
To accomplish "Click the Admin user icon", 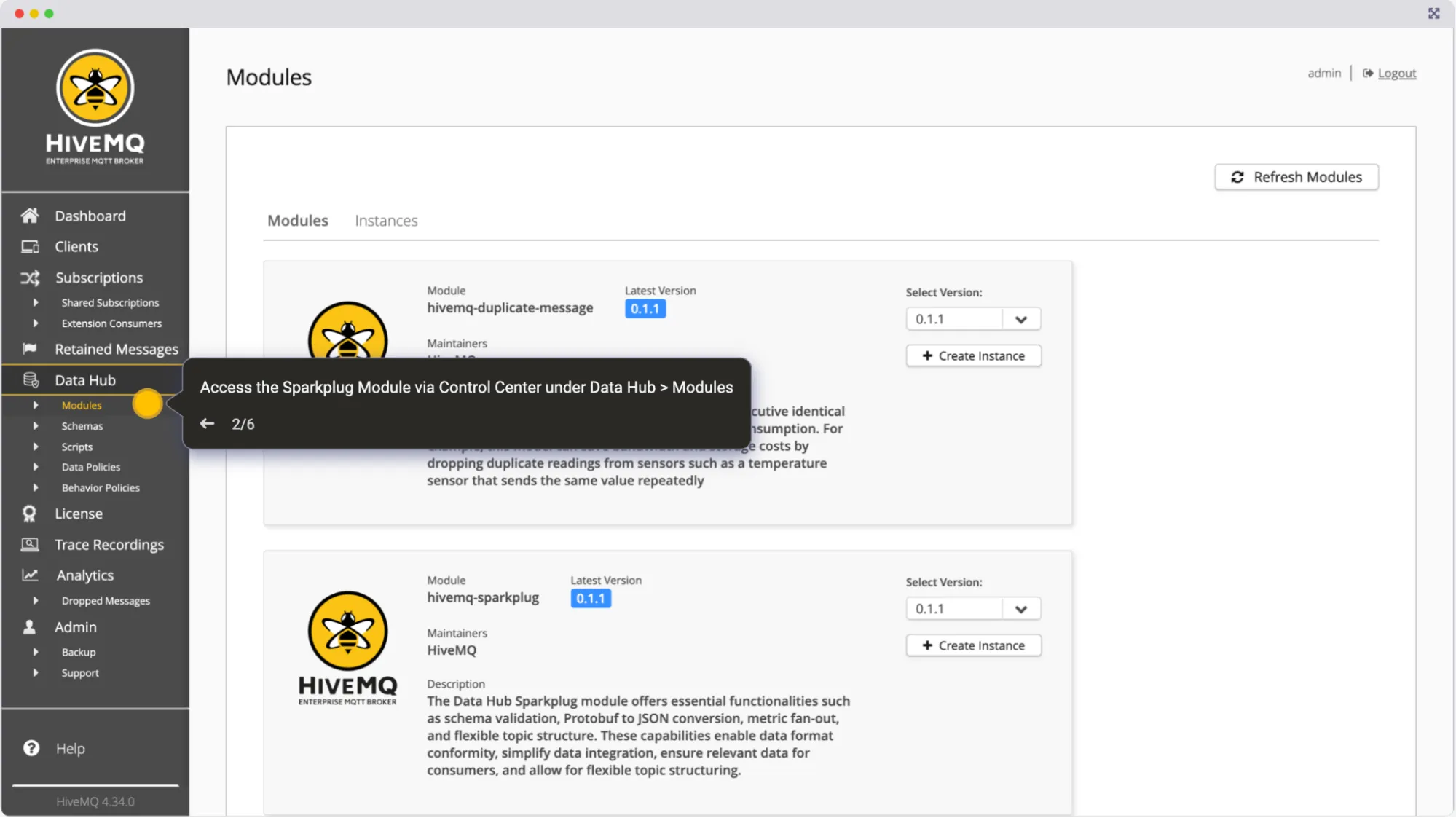I will click(x=29, y=627).
